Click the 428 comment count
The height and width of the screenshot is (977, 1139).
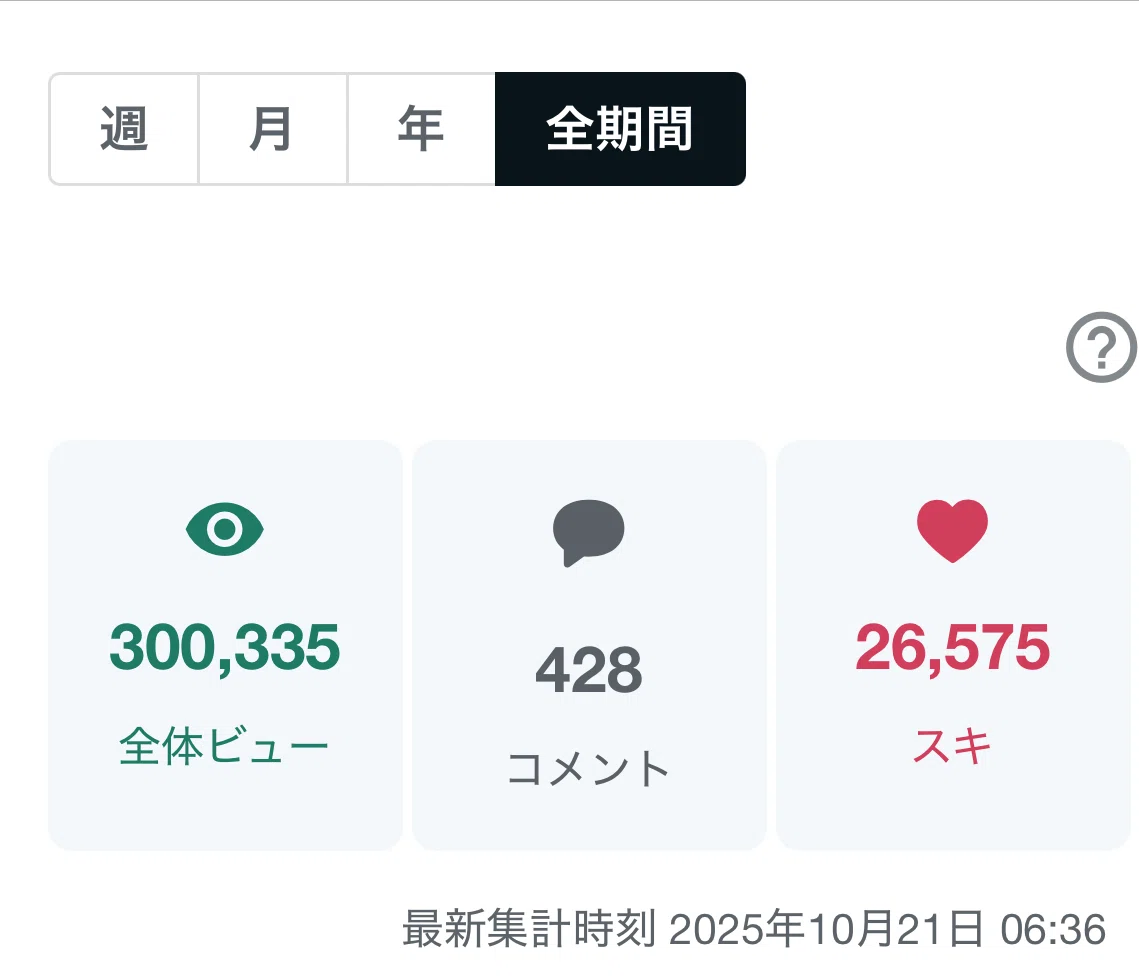[589, 670]
